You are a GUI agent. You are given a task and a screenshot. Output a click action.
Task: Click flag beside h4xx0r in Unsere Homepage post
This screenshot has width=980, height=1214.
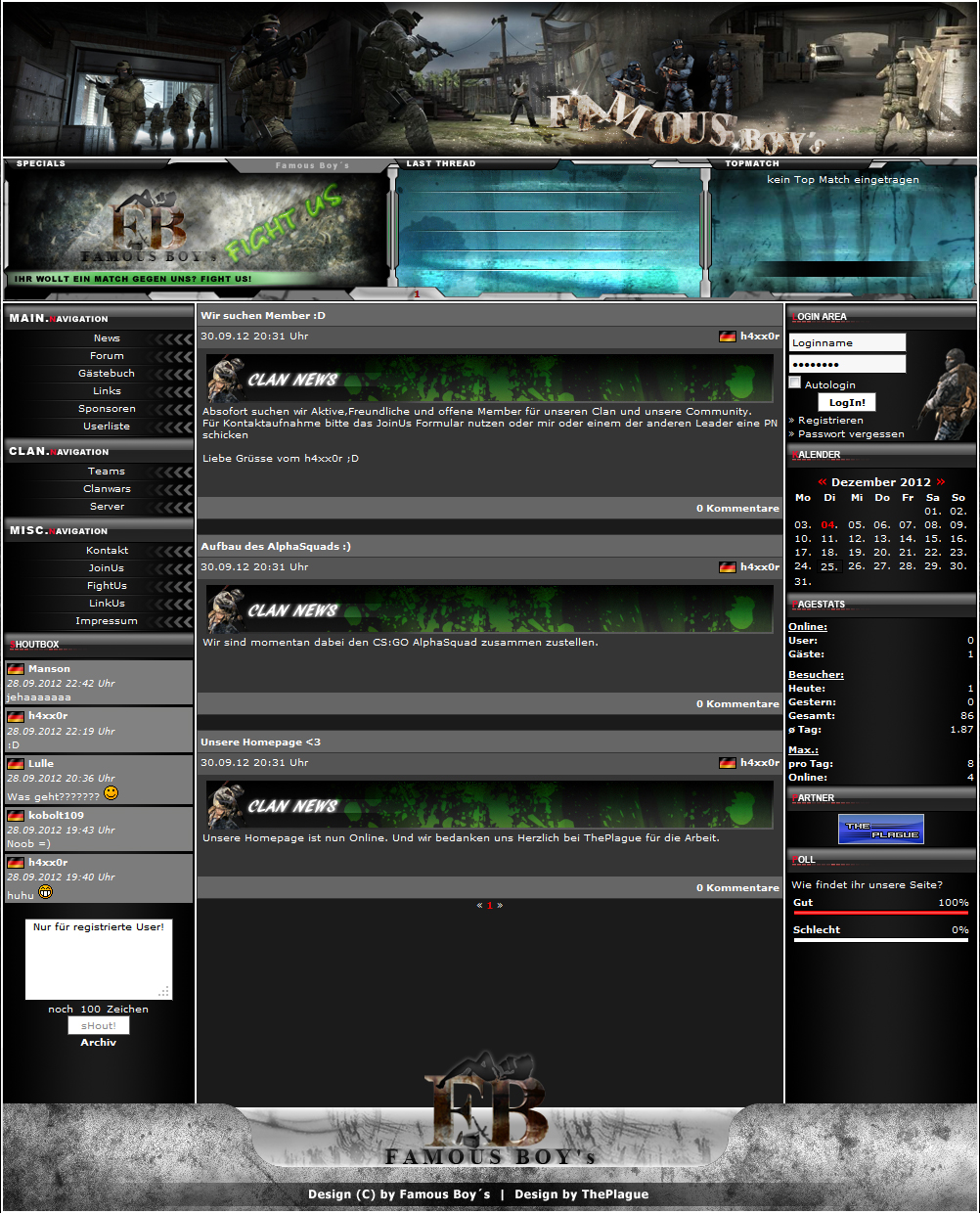click(727, 763)
